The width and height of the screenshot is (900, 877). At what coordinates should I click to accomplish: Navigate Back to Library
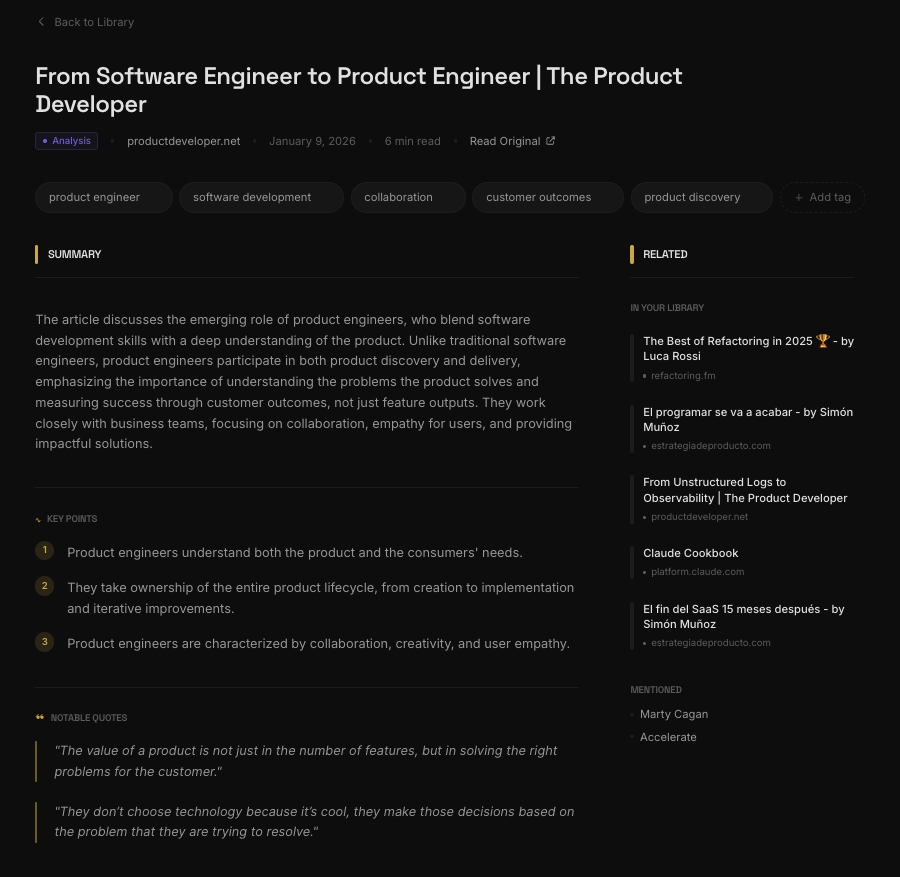(x=94, y=22)
